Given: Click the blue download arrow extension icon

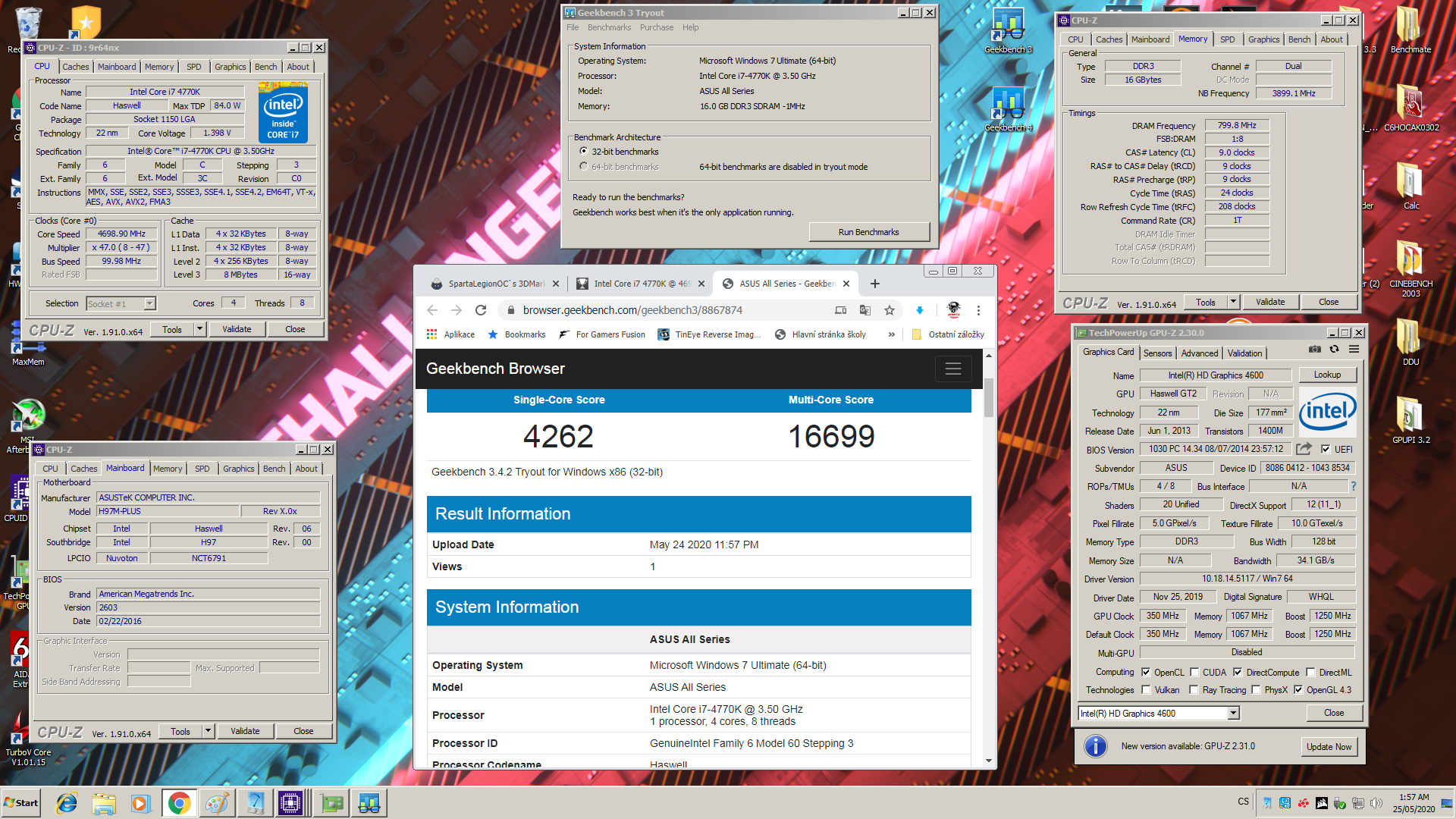Looking at the screenshot, I should [x=920, y=310].
